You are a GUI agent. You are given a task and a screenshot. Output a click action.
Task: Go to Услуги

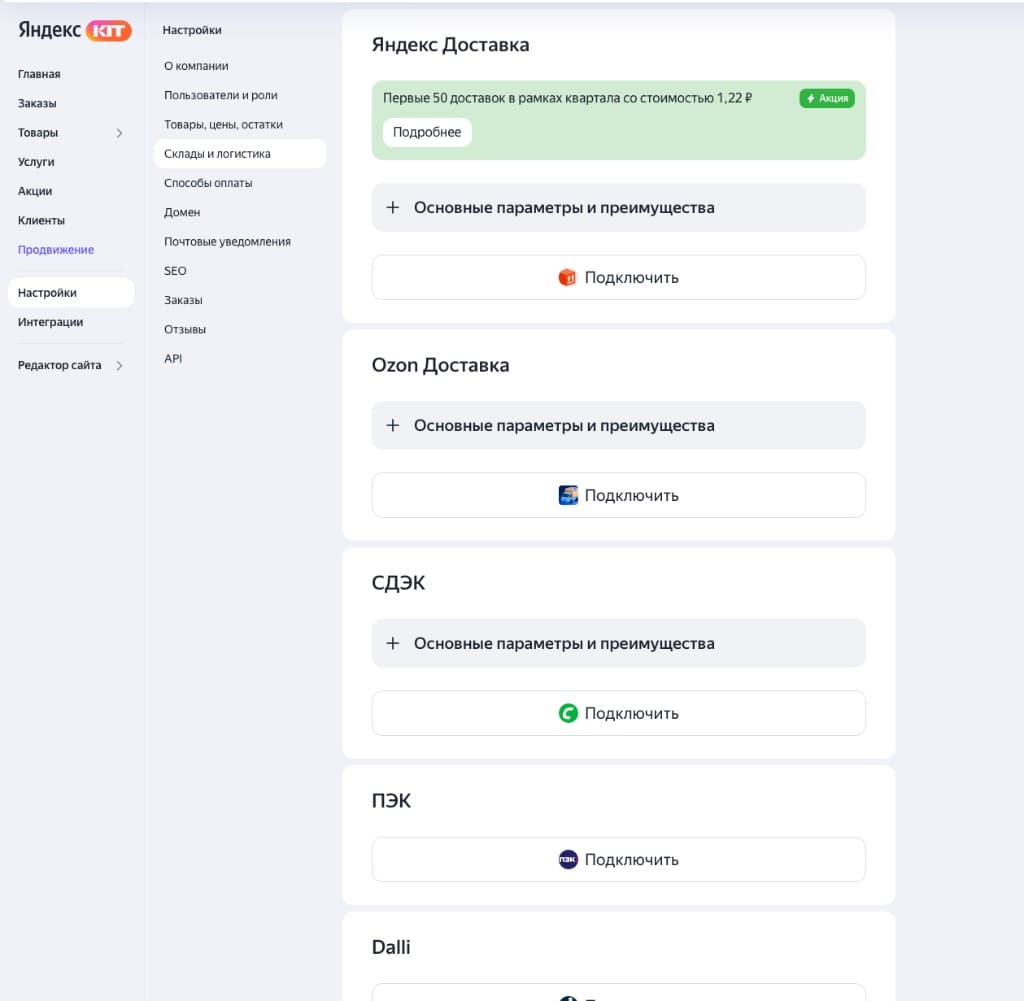click(36, 162)
